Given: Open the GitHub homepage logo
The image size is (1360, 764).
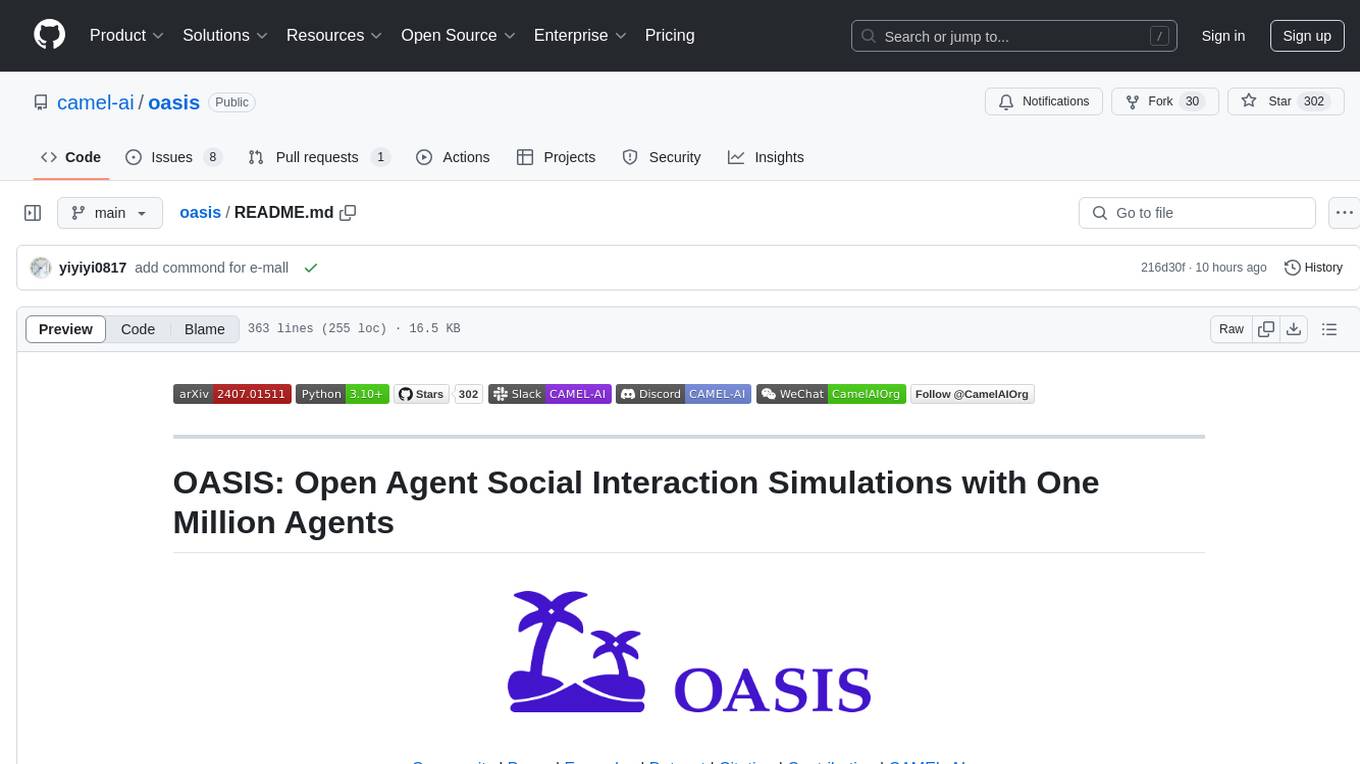Looking at the screenshot, I should (x=49, y=35).
